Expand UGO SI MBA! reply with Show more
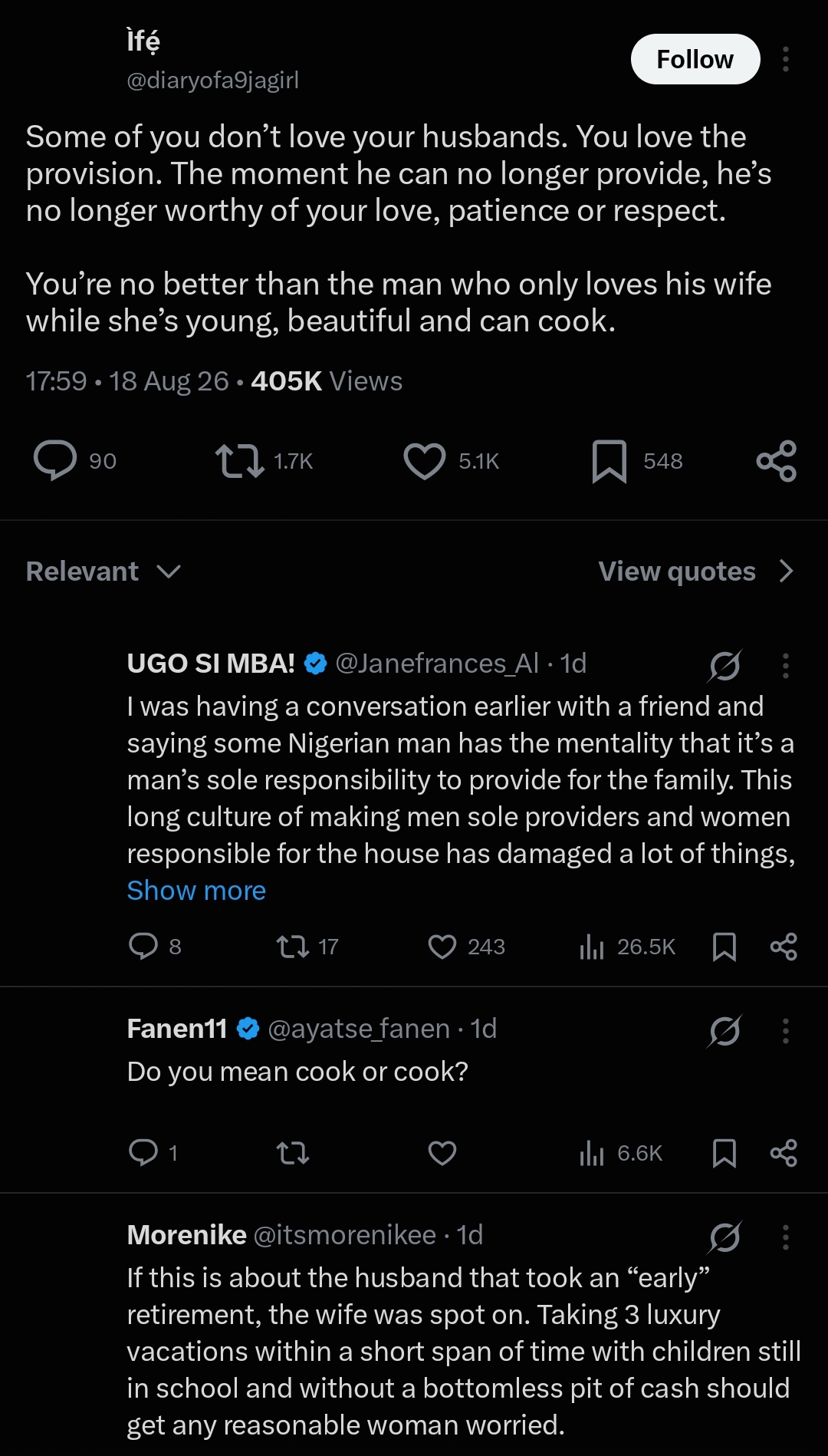This screenshot has height=1456, width=828. click(x=196, y=891)
